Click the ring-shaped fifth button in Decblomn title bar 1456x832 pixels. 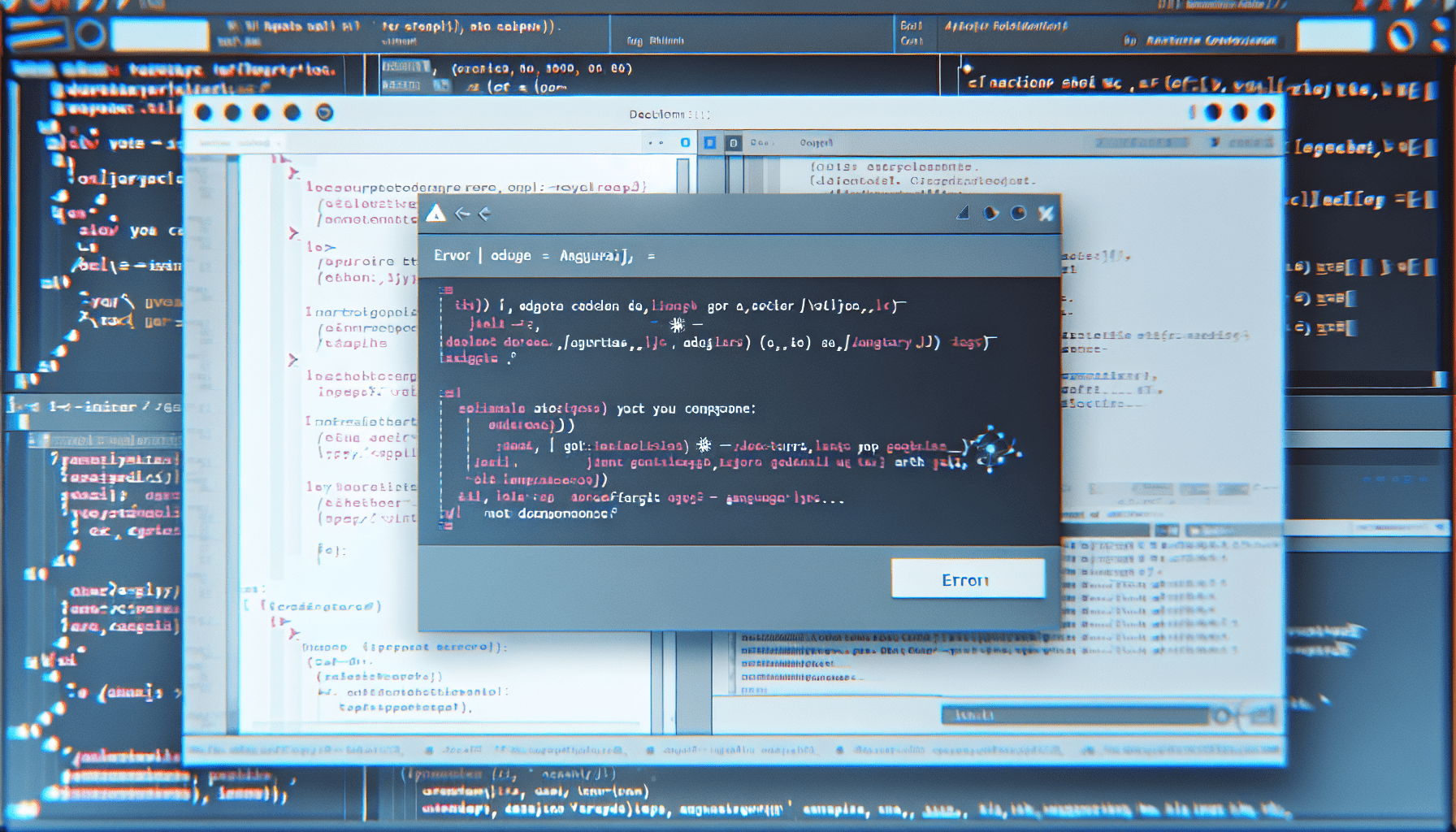pos(324,113)
